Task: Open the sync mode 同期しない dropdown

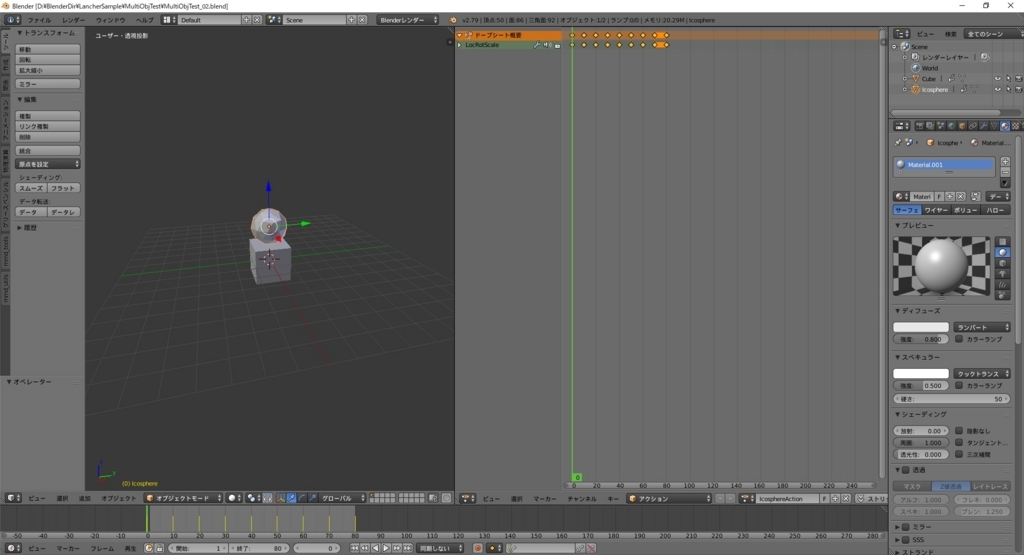Action: click(x=440, y=548)
